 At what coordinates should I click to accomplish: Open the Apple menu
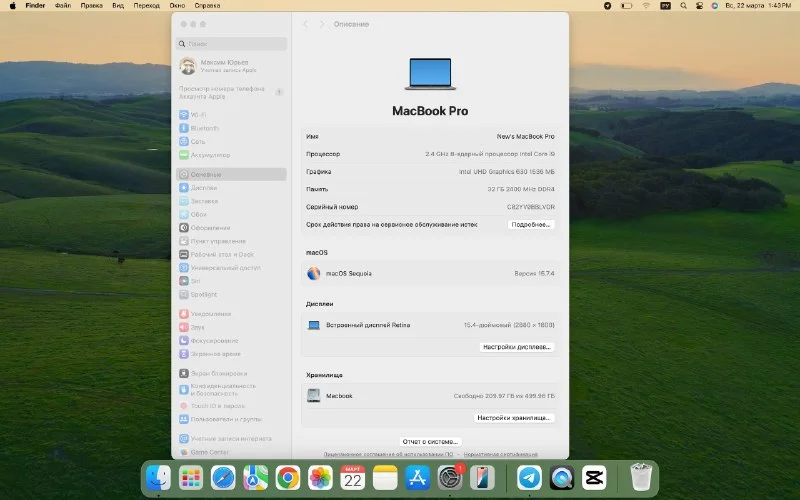tap(13, 6)
